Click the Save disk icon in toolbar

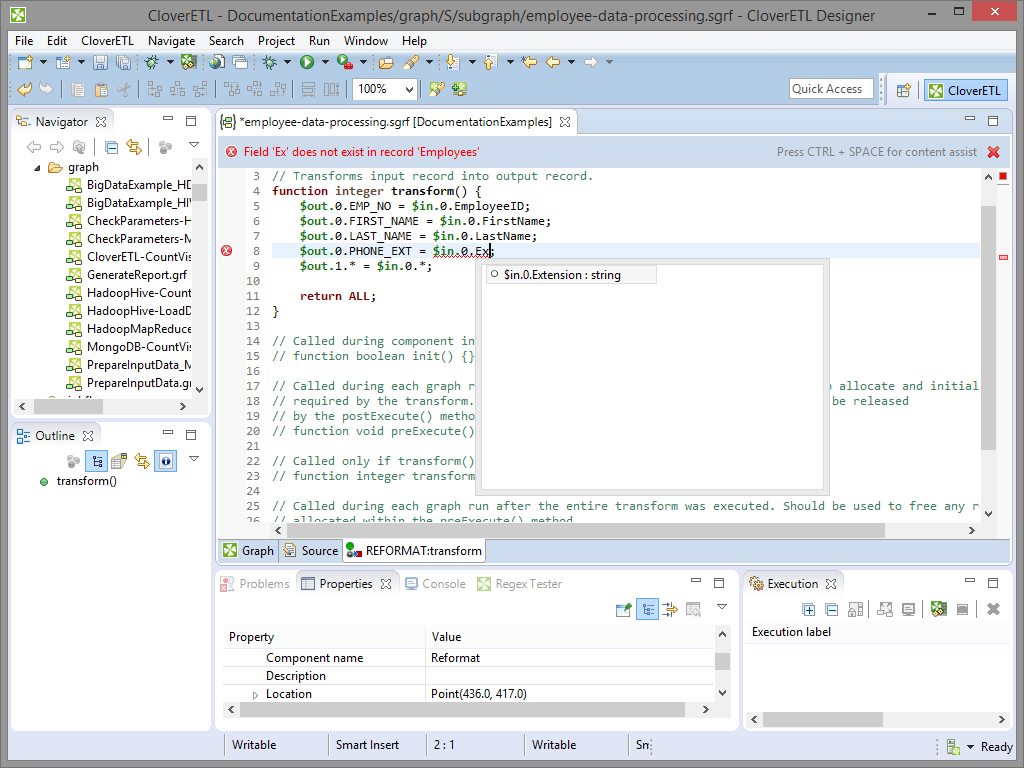pos(100,62)
